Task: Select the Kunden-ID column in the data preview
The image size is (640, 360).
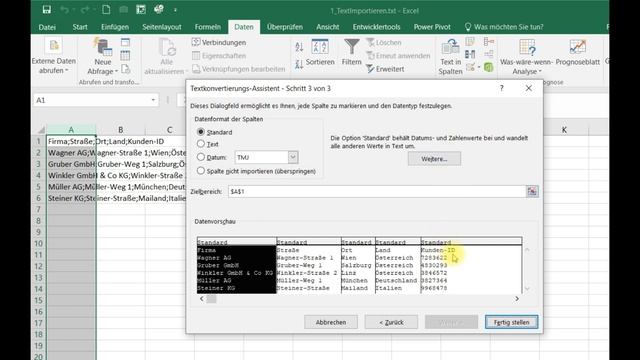Action: pos(471,265)
